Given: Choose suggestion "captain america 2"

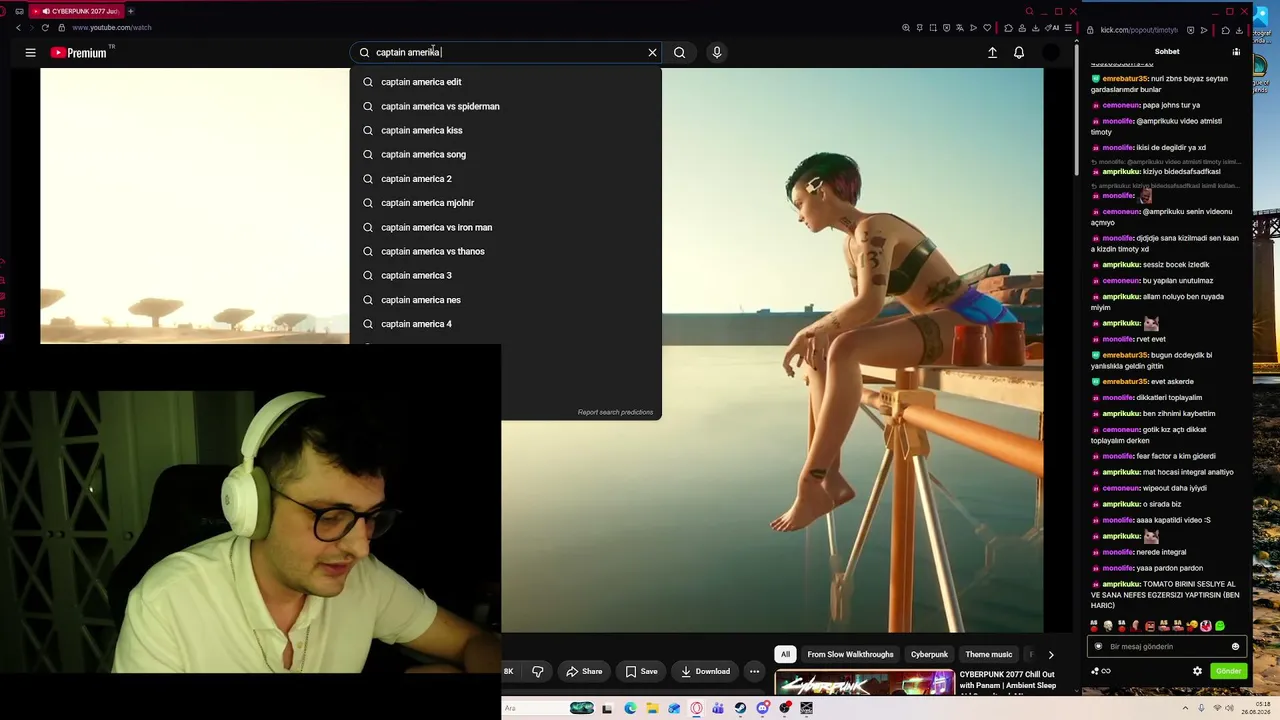Looking at the screenshot, I should pos(505,179).
